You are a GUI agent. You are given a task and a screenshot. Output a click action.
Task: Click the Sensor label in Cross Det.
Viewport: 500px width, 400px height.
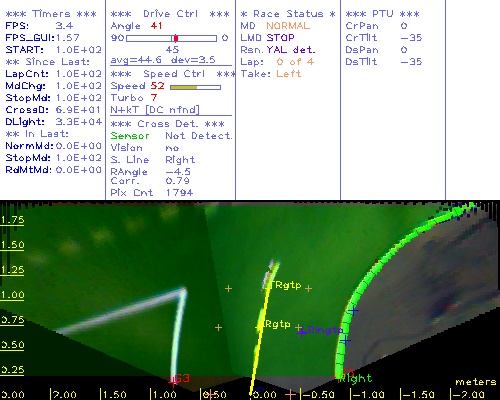coord(130,136)
